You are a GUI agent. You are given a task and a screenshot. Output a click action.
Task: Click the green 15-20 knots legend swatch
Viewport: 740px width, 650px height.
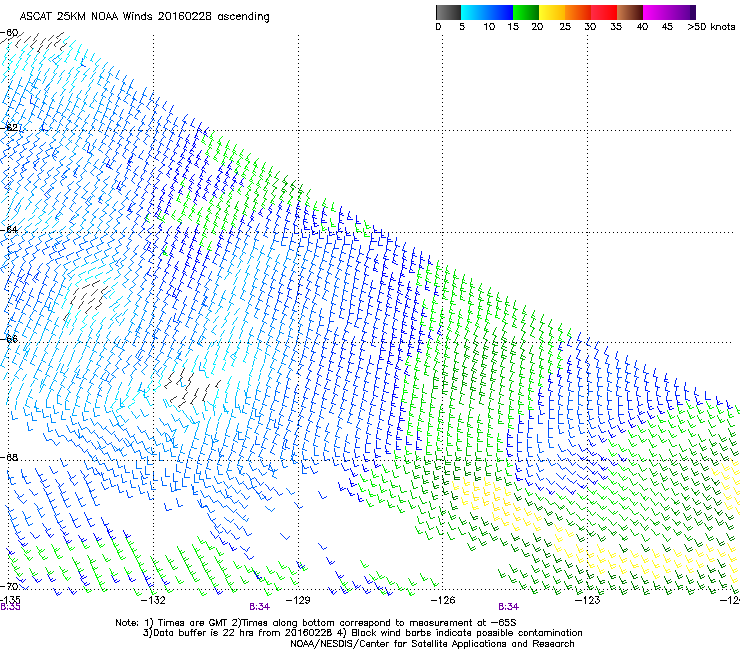coord(526,12)
